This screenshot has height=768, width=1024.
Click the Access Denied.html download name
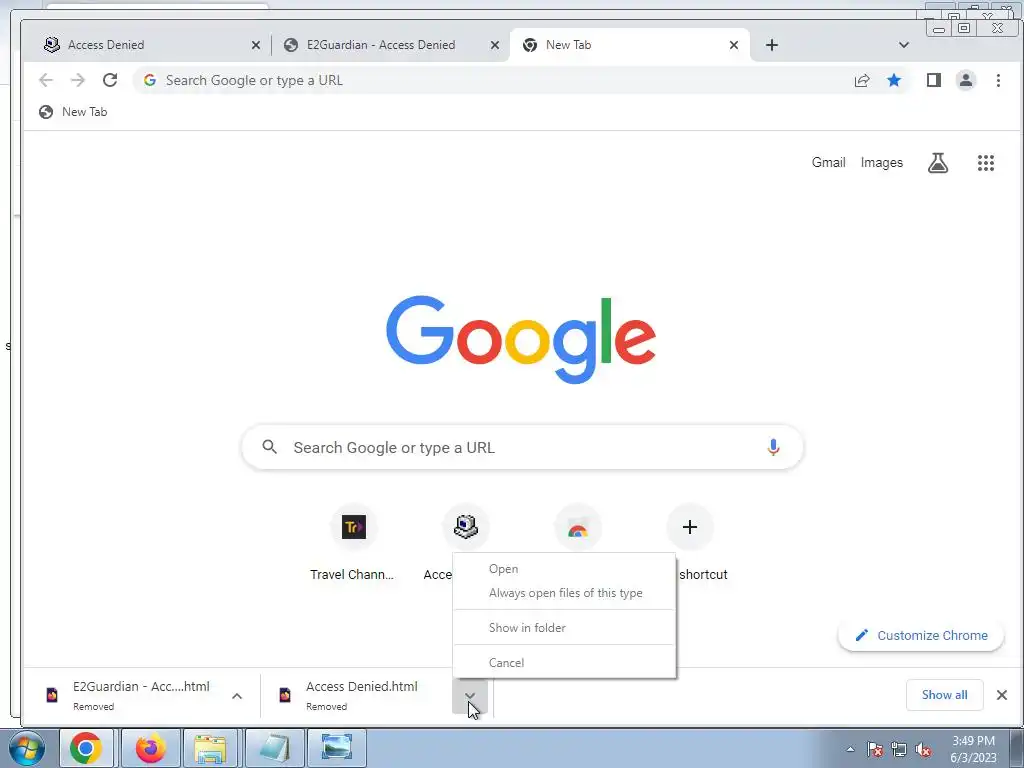point(362,686)
